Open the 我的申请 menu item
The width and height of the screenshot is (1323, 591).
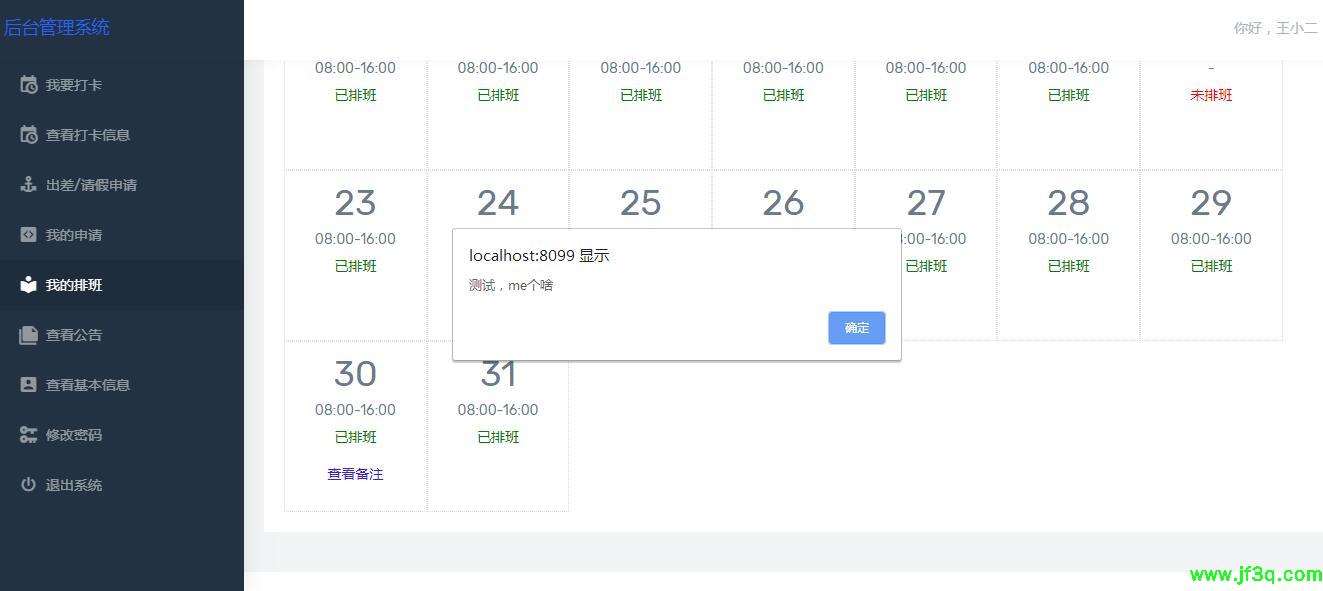74,235
